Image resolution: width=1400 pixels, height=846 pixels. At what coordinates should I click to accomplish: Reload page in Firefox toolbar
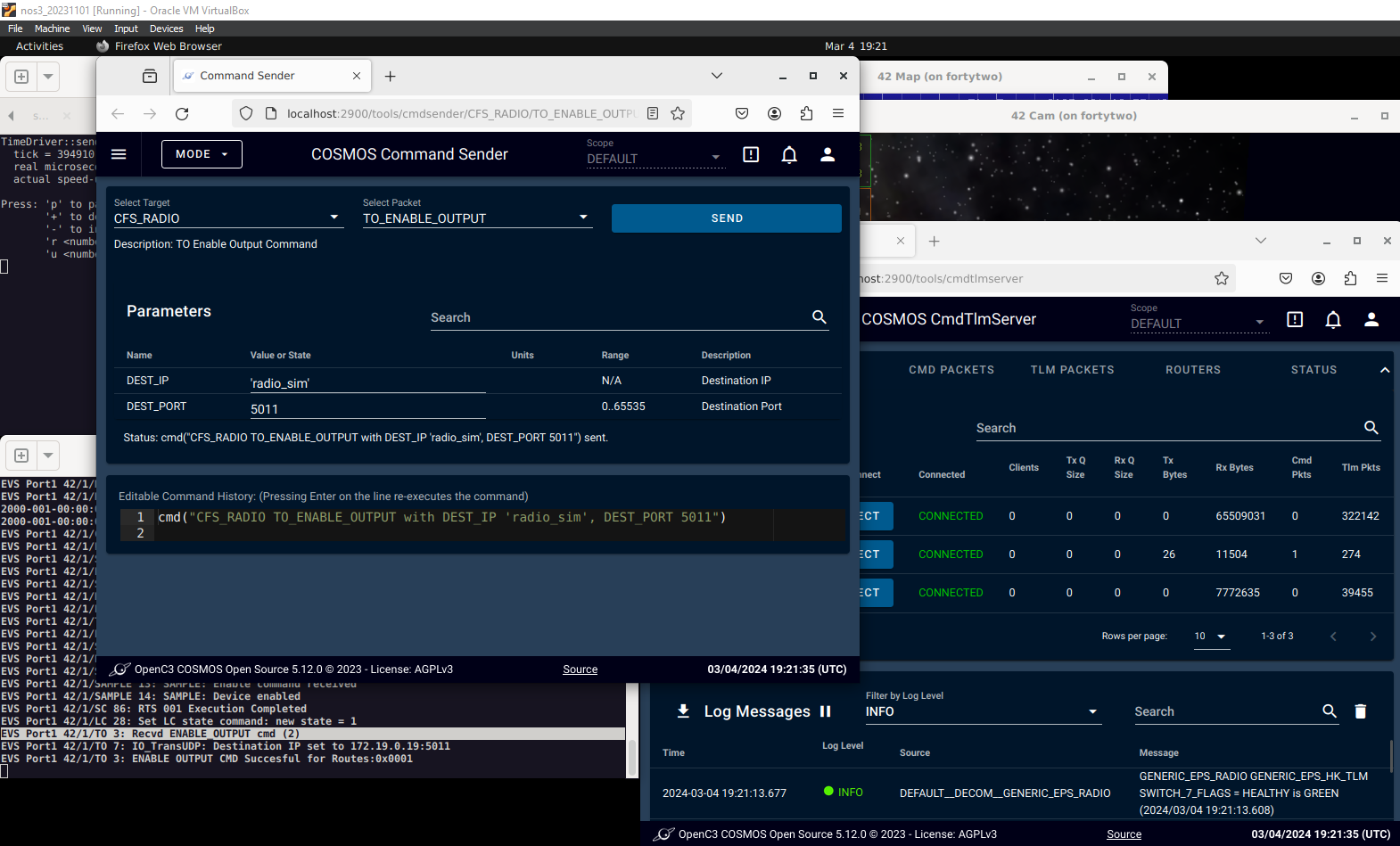click(x=182, y=113)
